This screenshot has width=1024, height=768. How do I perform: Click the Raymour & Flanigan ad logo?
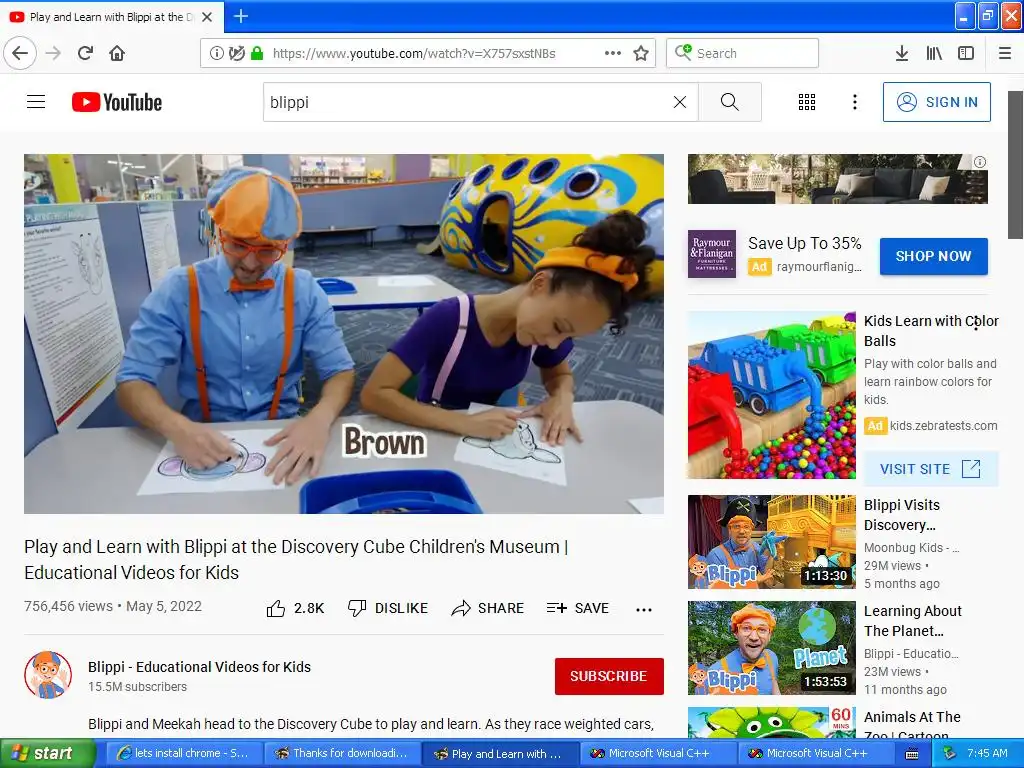(x=712, y=254)
